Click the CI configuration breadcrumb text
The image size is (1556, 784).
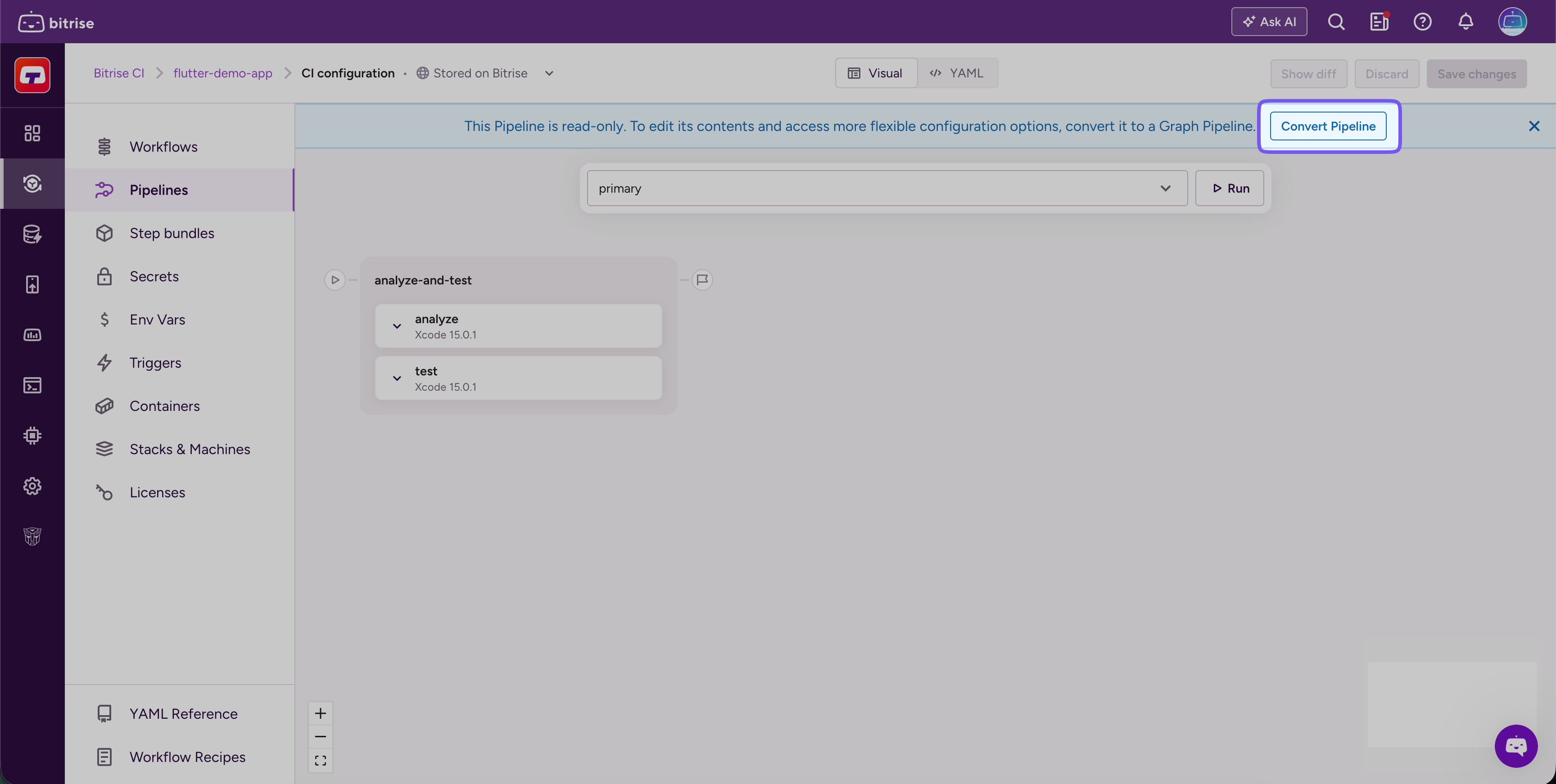(348, 74)
